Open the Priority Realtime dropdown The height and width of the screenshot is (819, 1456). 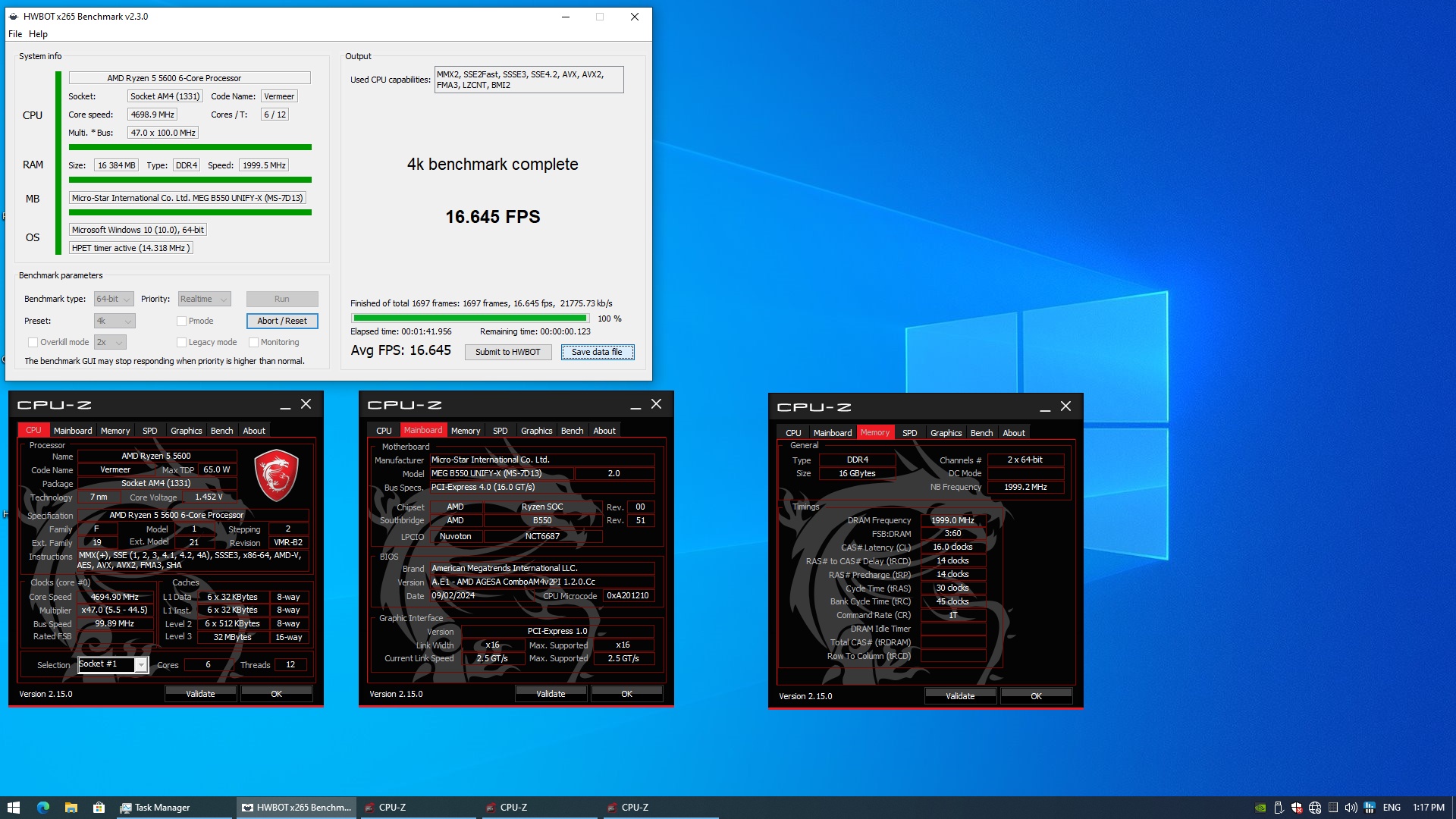[x=204, y=300]
